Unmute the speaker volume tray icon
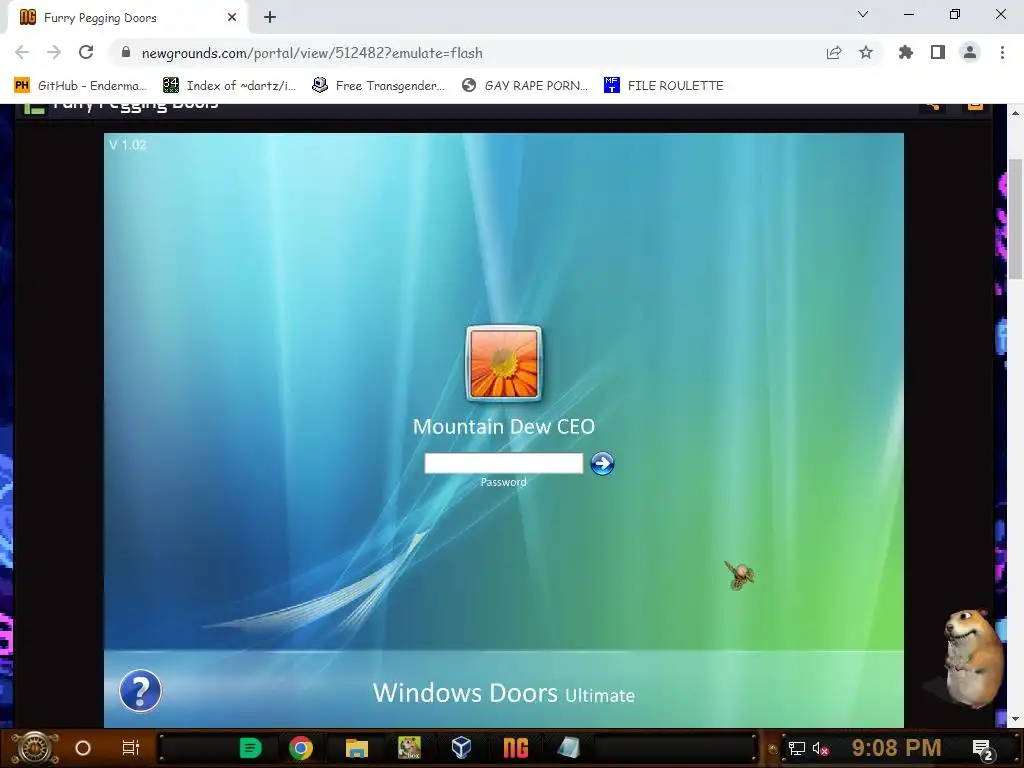 (820, 748)
